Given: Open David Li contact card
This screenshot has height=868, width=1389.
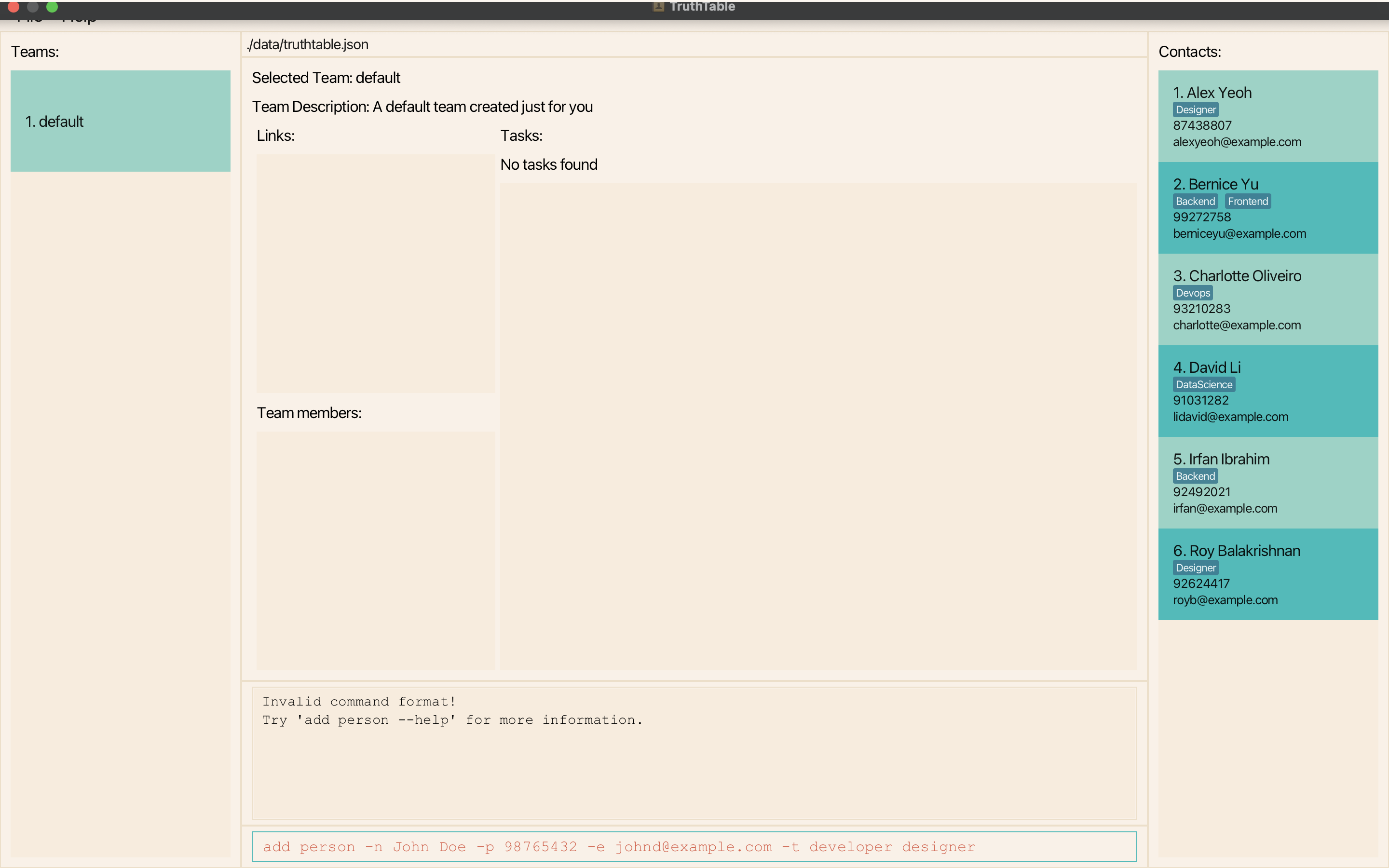Looking at the screenshot, I should (1267, 391).
